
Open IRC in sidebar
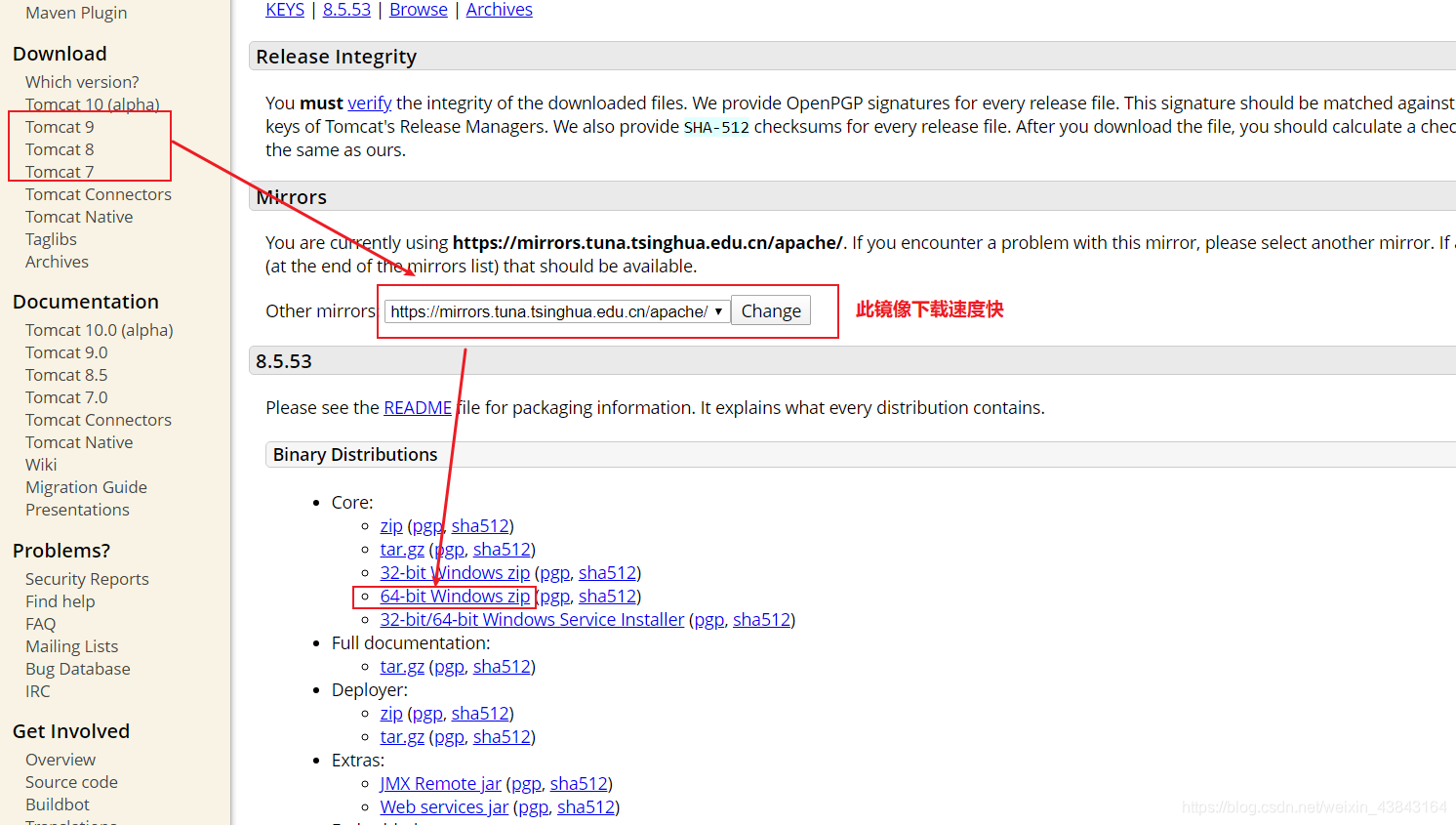point(37,691)
